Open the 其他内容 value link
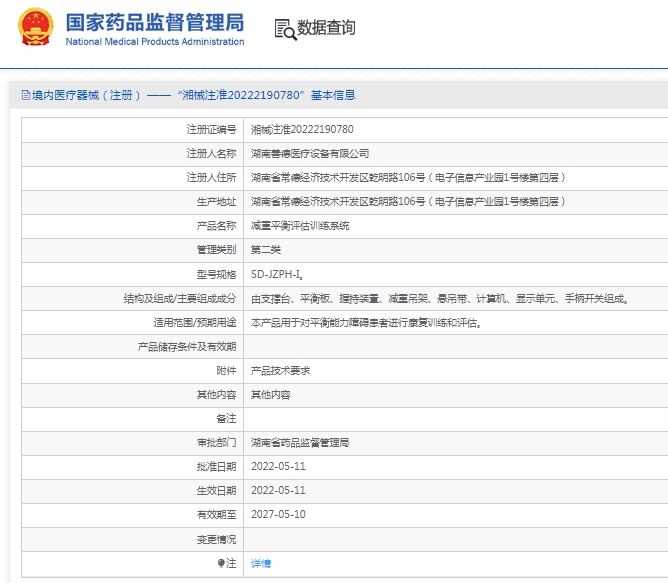Screen dimensions: 668x583 tap(271, 395)
